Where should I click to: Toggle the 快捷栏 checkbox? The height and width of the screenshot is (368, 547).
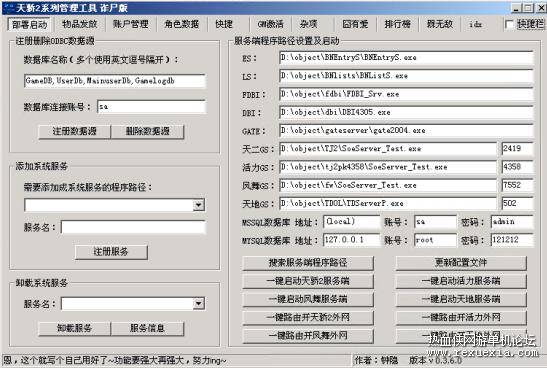click(x=509, y=24)
